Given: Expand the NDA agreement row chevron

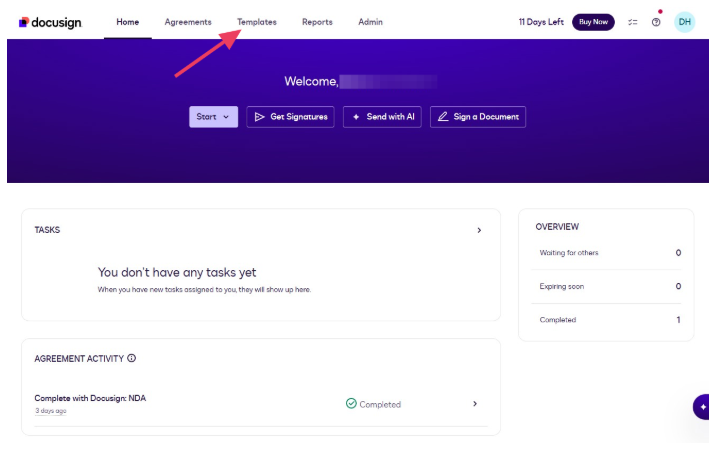Looking at the screenshot, I should 475,404.
